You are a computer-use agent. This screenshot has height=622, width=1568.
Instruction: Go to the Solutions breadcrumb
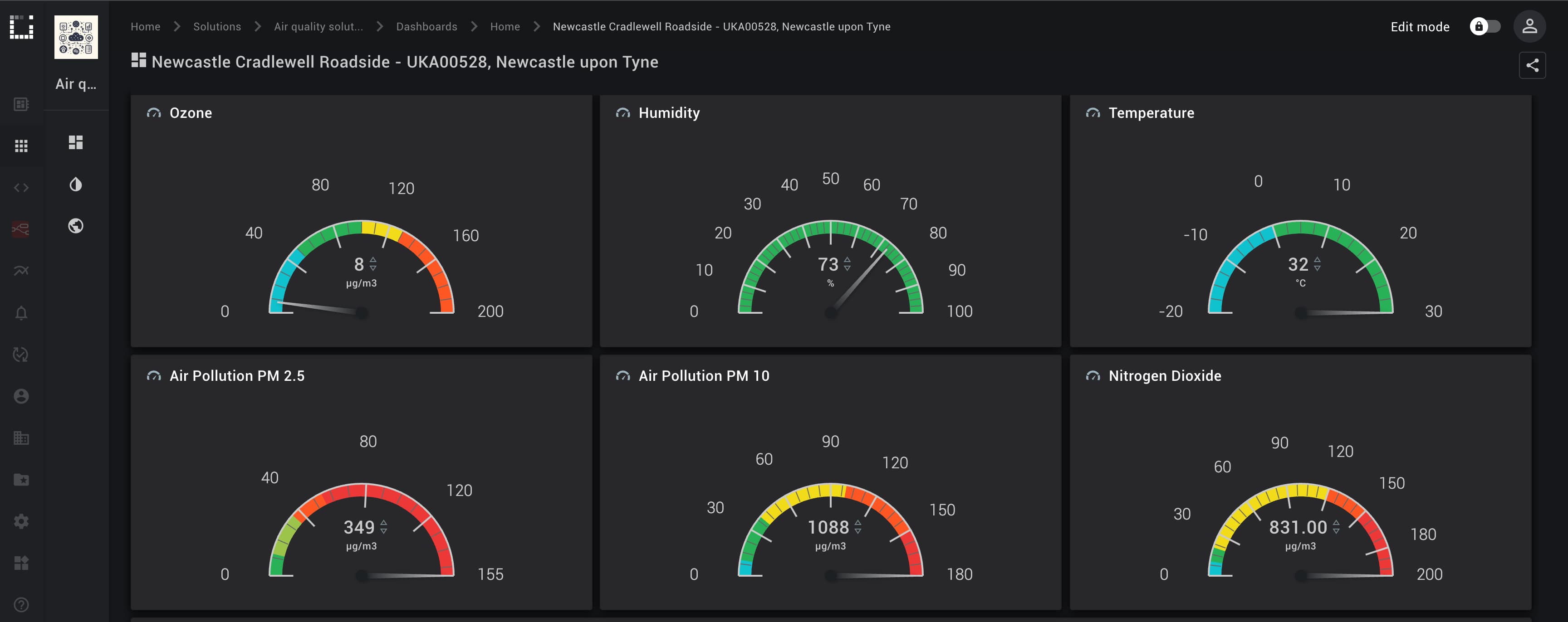point(217,27)
